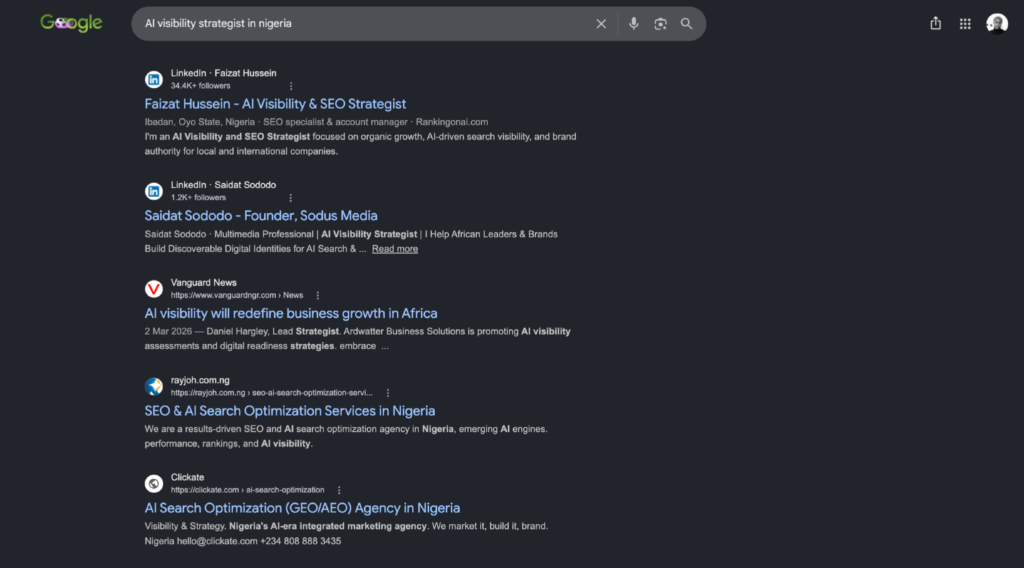Click the Vanguard News favicon
Image resolution: width=1024 pixels, height=568 pixels.
(x=153, y=289)
